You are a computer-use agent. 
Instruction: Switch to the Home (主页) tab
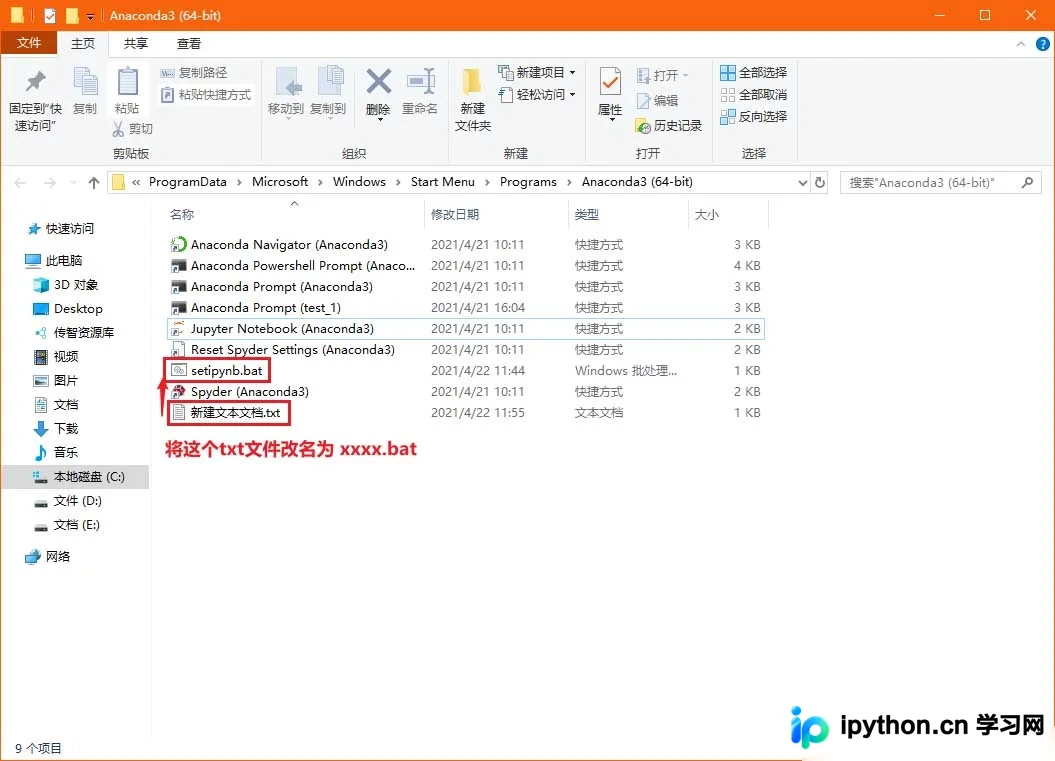tap(83, 44)
